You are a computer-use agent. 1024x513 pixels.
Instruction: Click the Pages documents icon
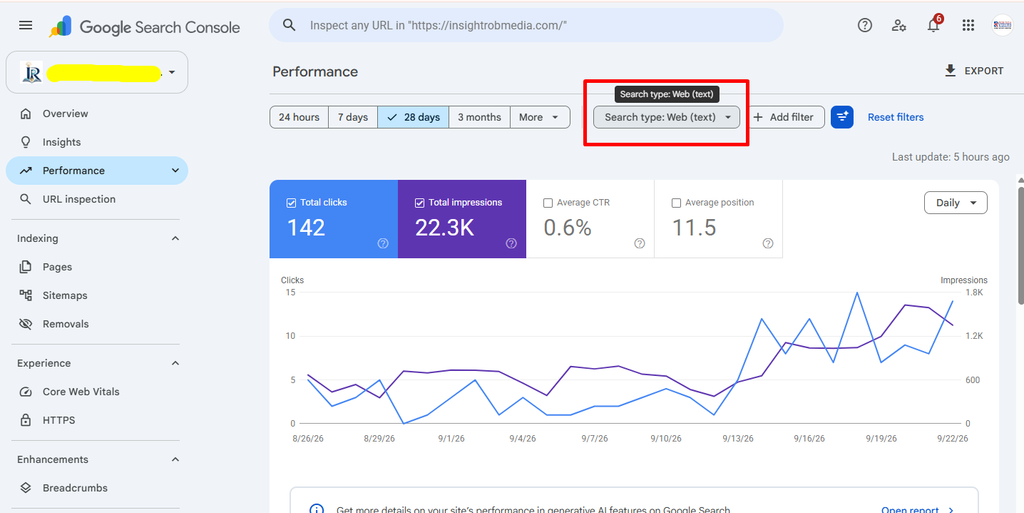[x=25, y=267]
